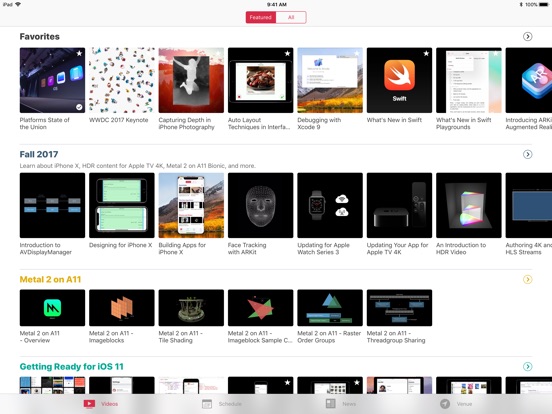Click the Videos play icon in tab bar
The image size is (552, 414).
click(89, 404)
